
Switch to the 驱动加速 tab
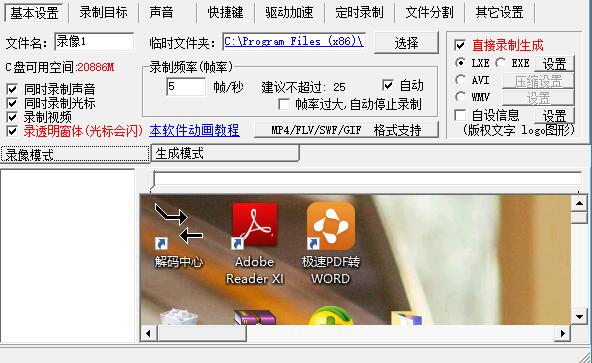click(x=289, y=12)
